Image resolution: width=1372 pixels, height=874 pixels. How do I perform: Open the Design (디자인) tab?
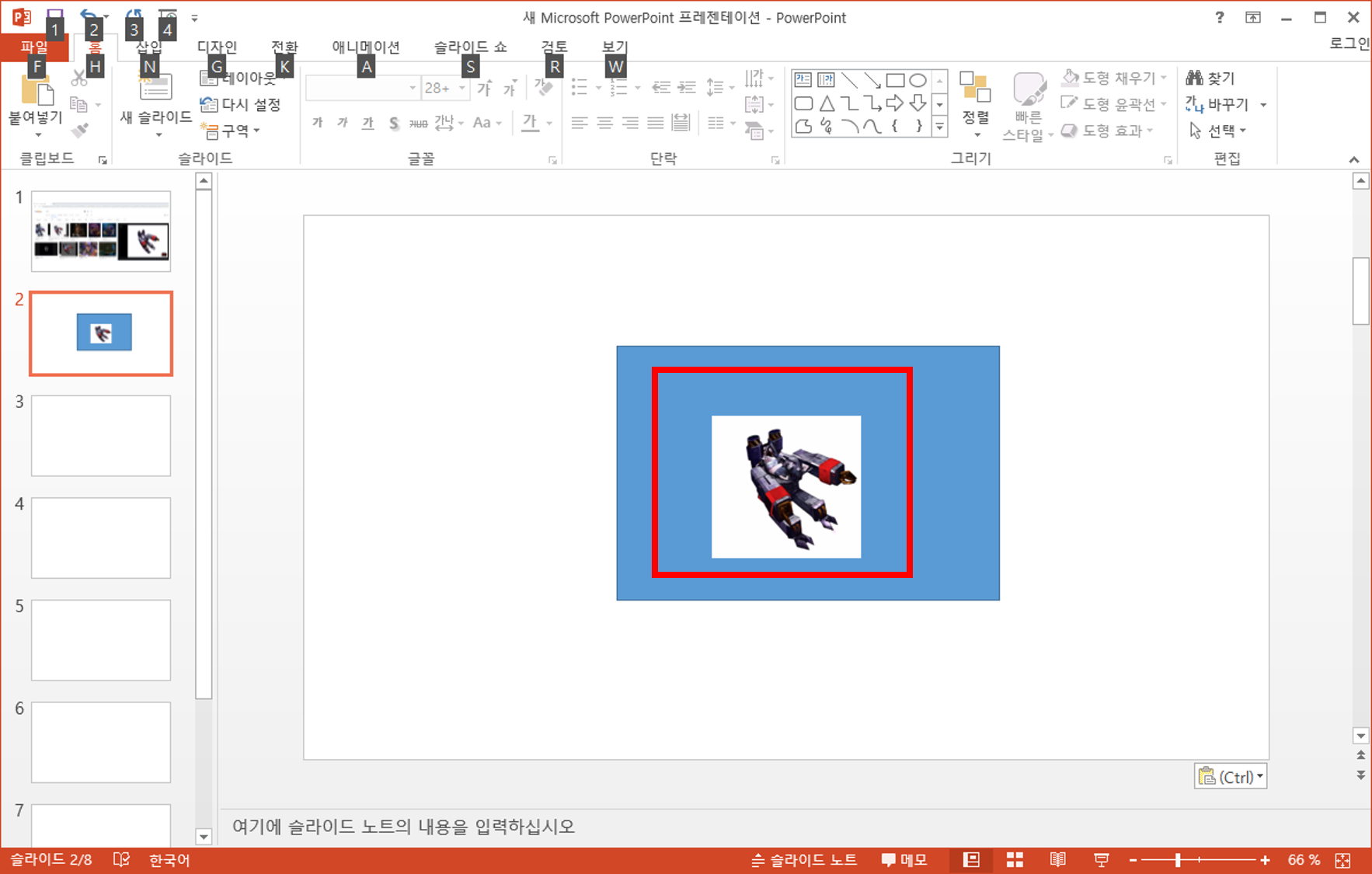pos(217,47)
